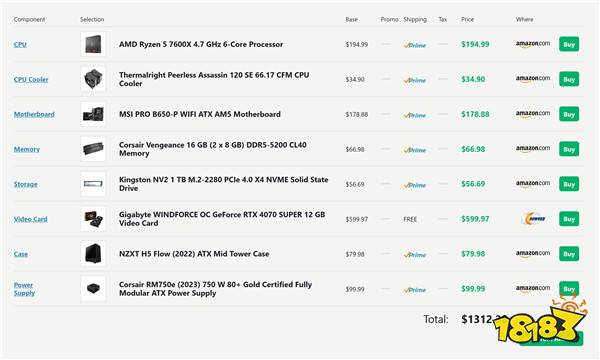Screen dimensions: 600x360
Task: Click the Shipping column header
Action: pyautogui.click(x=415, y=20)
